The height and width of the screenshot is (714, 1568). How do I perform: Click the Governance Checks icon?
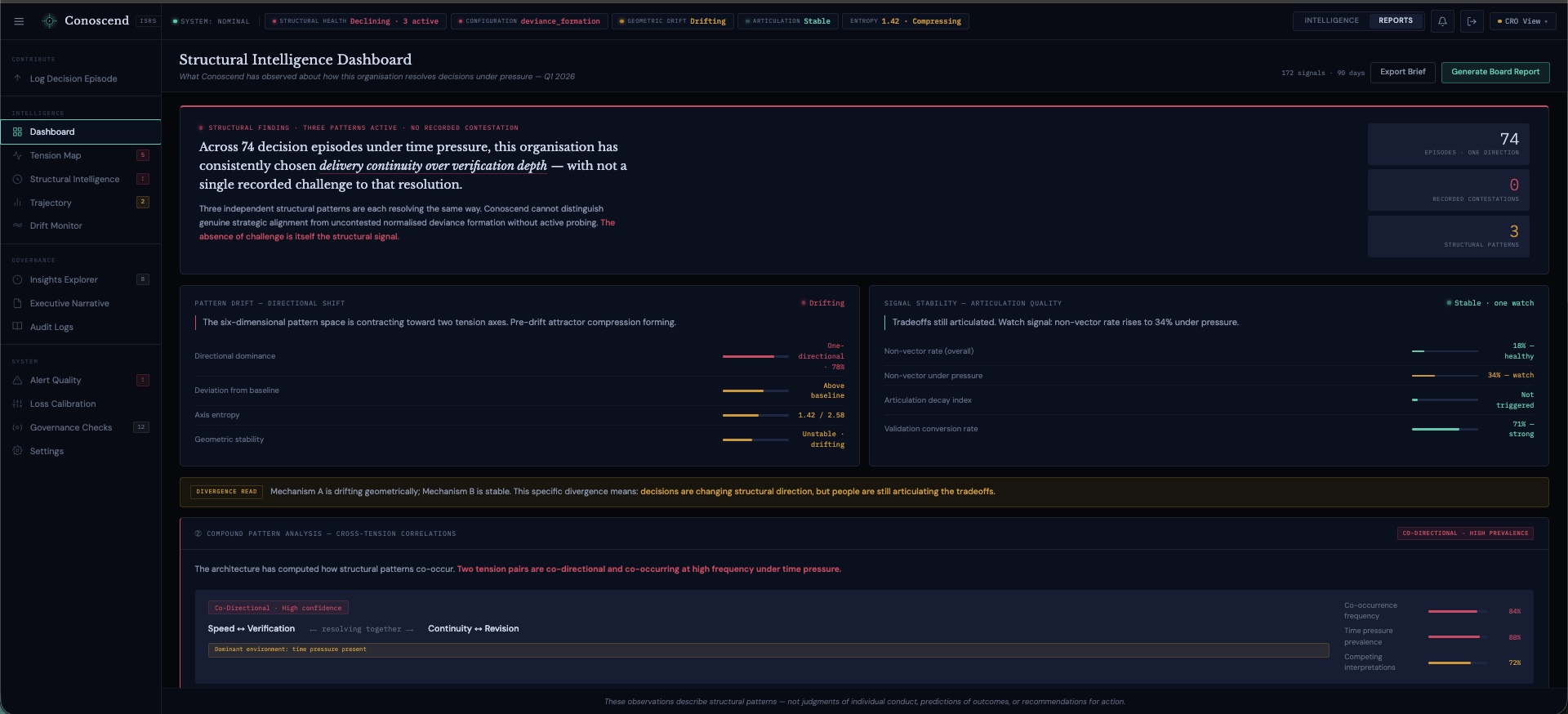(17, 427)
